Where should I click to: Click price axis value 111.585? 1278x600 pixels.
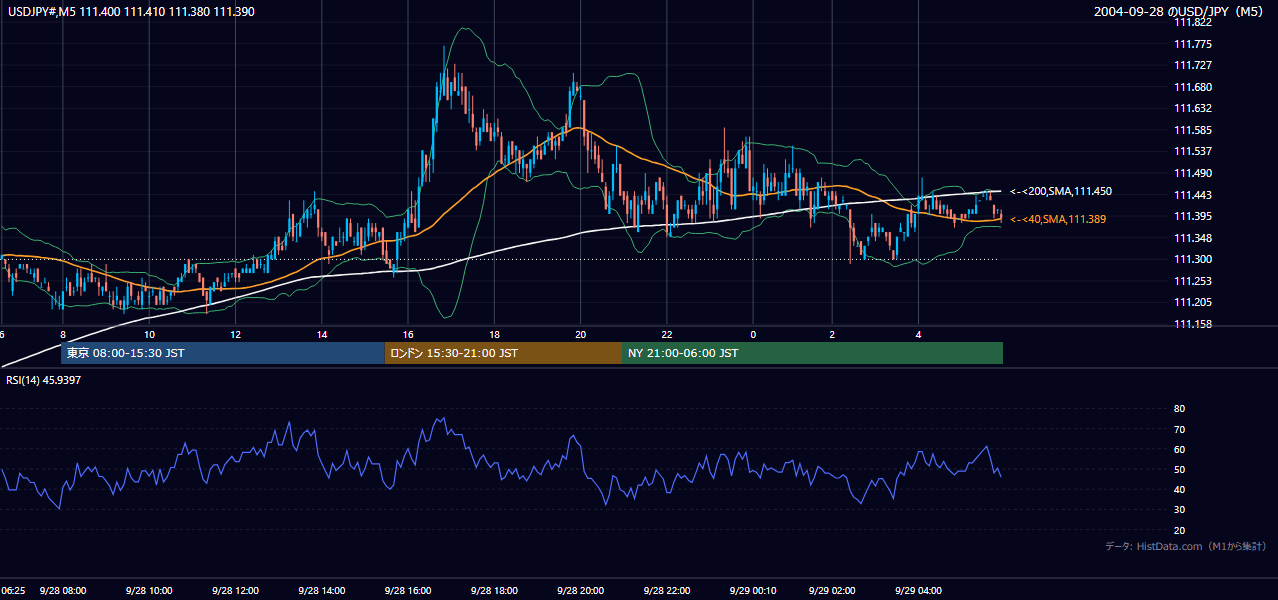click(1192, 130)
